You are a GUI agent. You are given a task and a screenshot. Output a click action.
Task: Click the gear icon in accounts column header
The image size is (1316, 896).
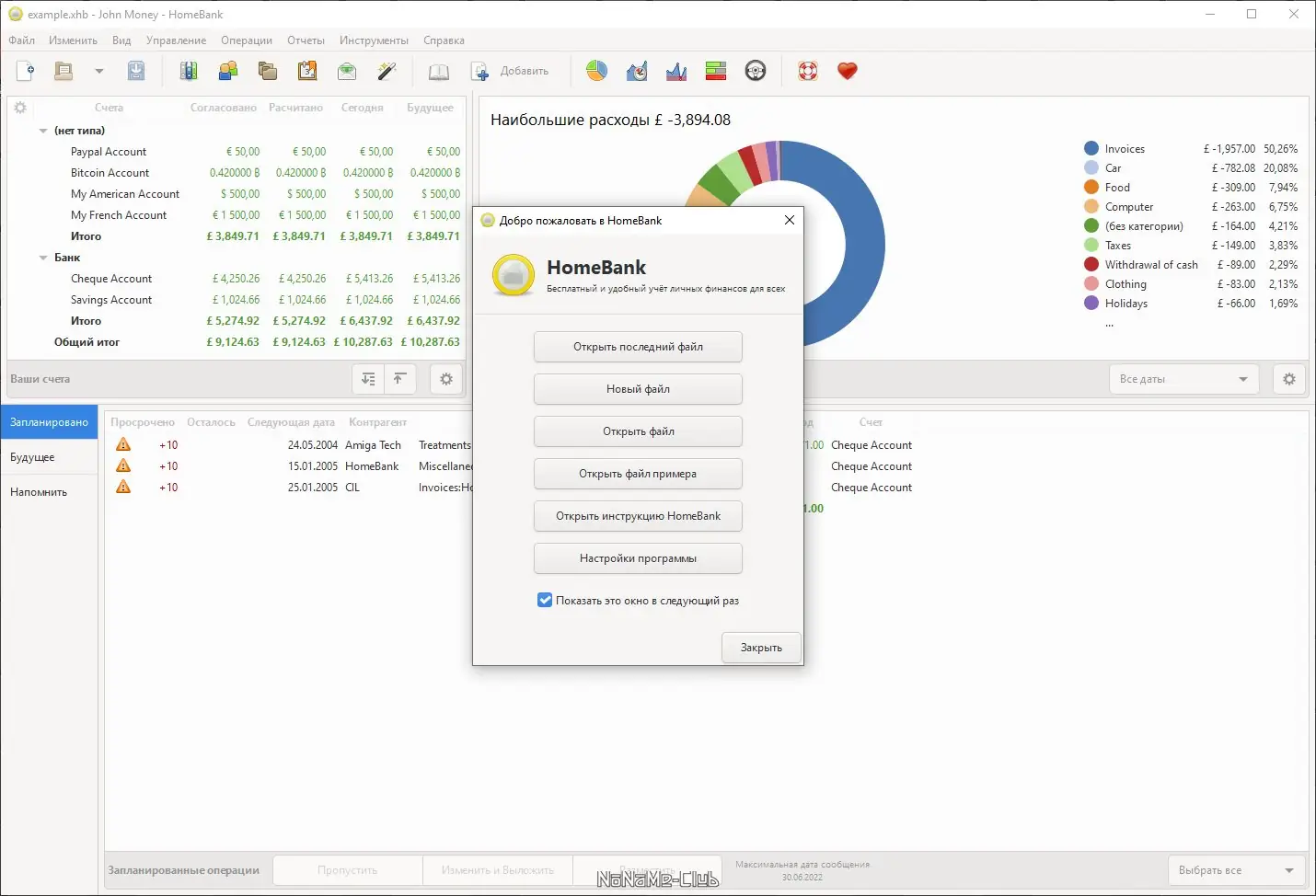click(20, 108)
